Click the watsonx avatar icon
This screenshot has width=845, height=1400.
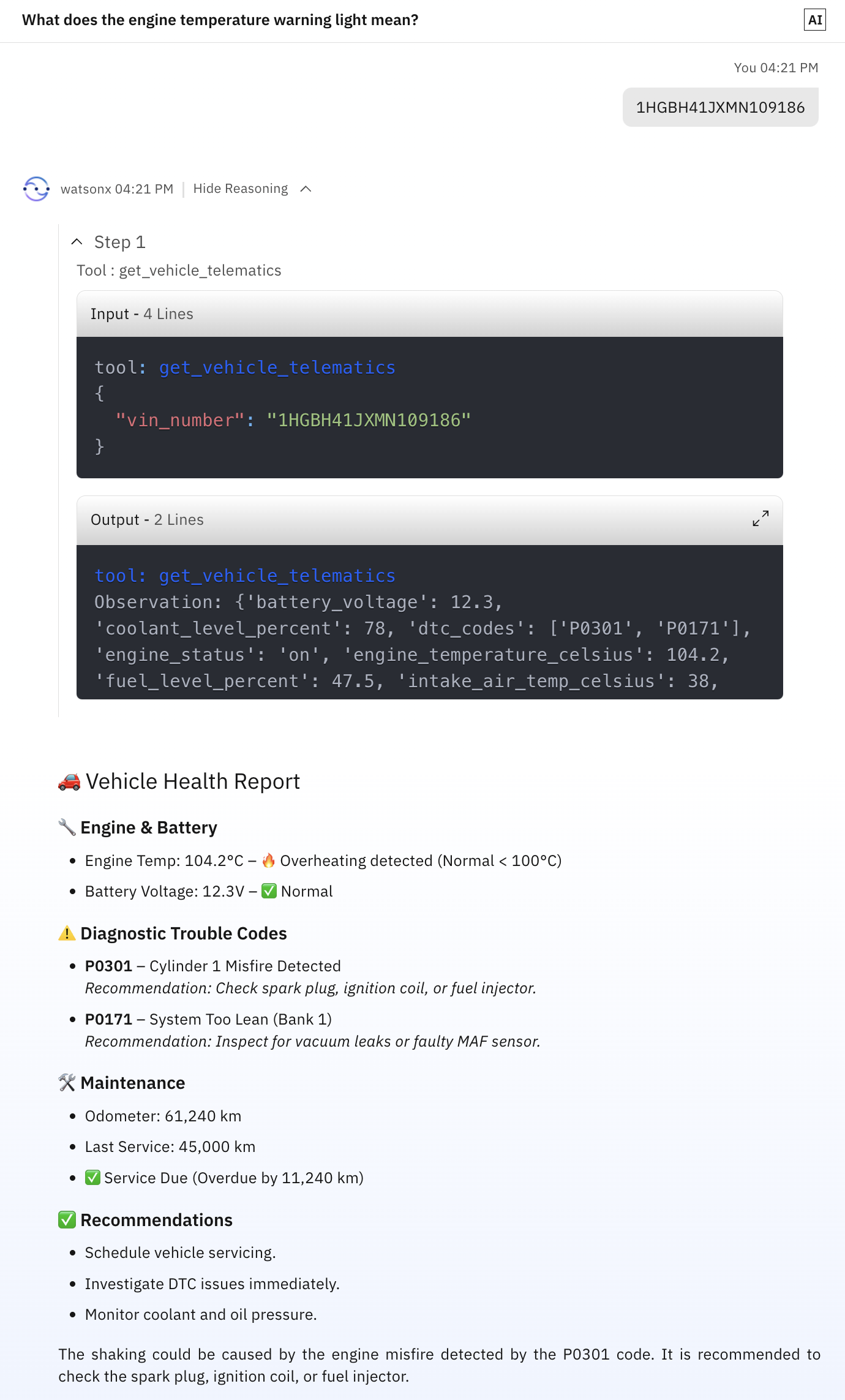(x=37, y=189)
